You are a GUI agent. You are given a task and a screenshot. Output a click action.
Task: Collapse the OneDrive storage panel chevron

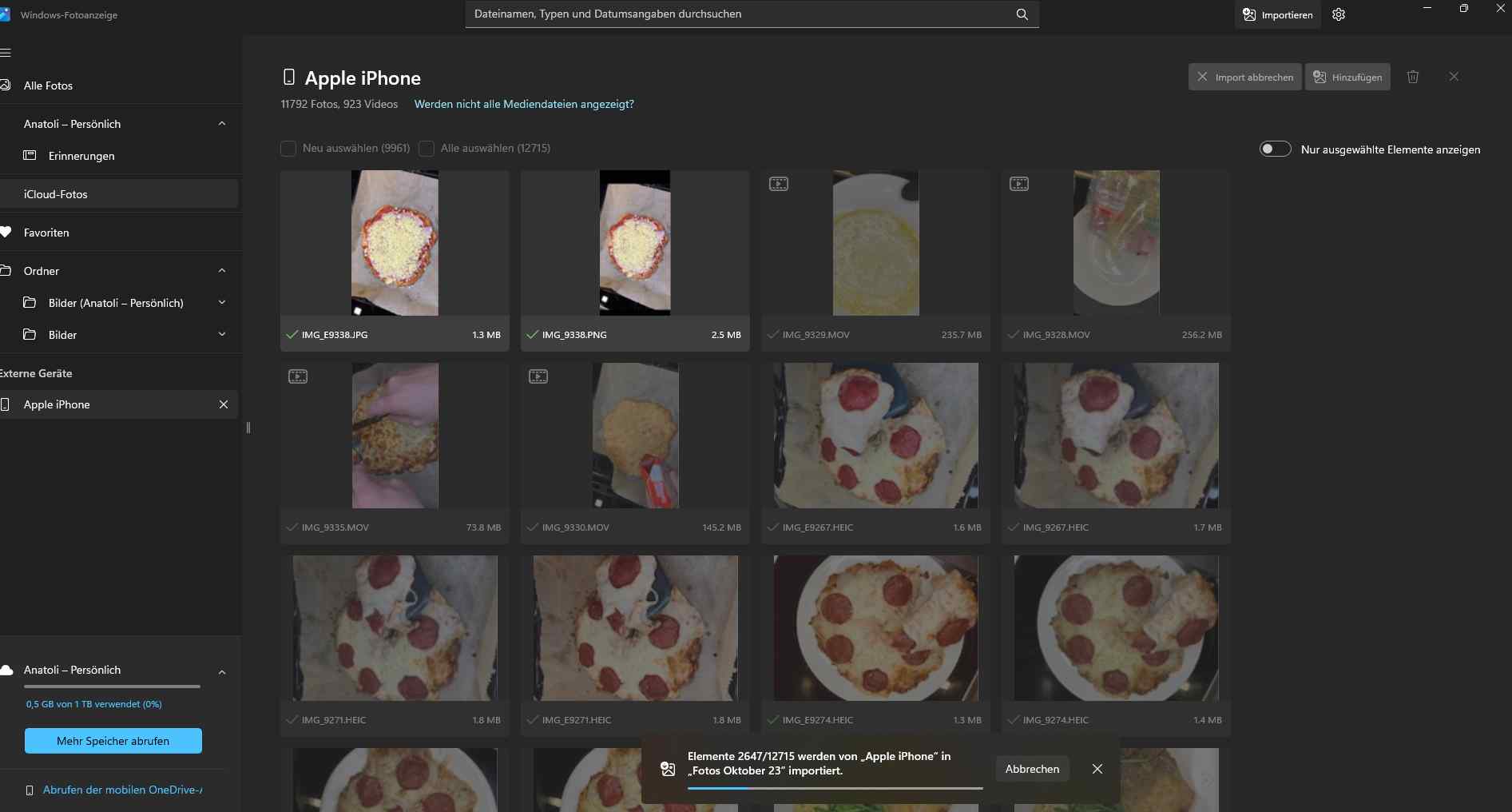point(222,672)
